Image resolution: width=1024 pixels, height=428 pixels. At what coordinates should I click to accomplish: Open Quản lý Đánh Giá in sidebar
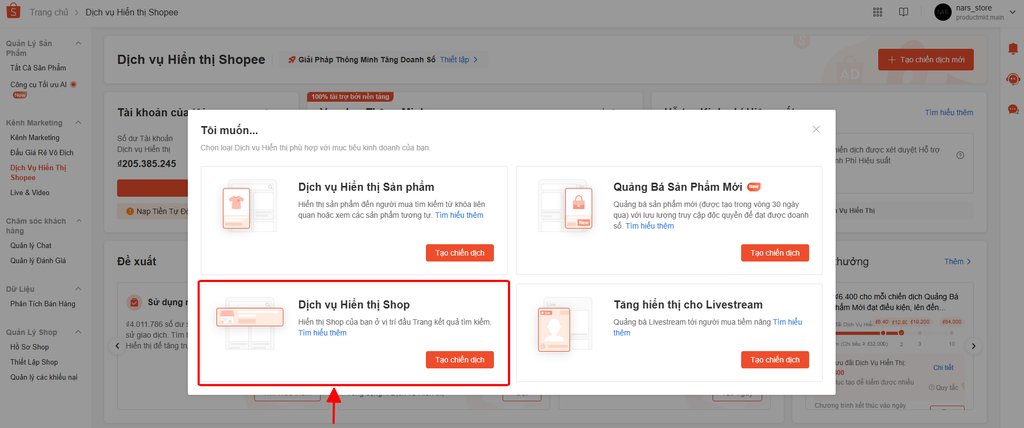point(39,261)
